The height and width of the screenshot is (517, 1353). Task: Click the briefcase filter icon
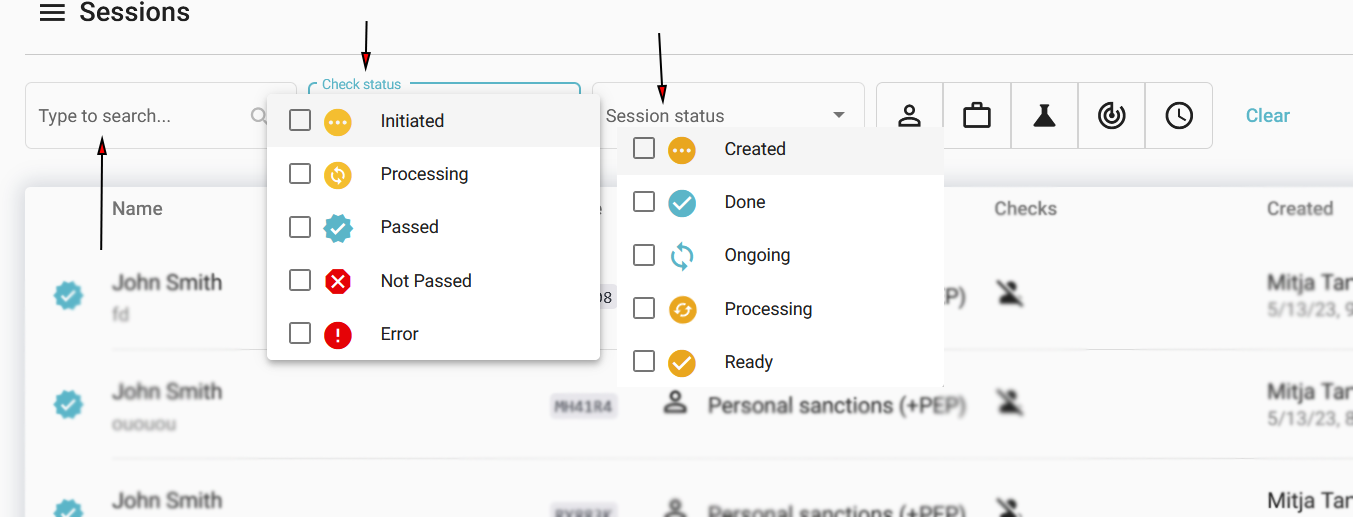click(977, 116)
